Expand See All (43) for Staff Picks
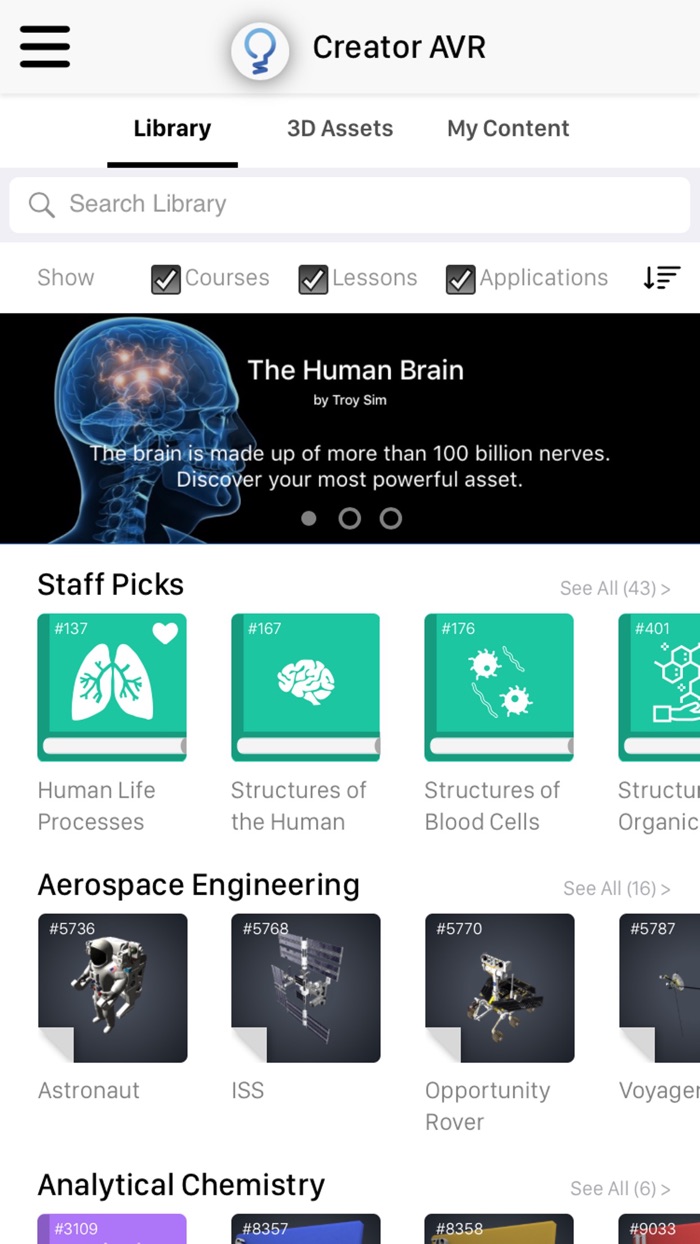 (x=615, y=588)
